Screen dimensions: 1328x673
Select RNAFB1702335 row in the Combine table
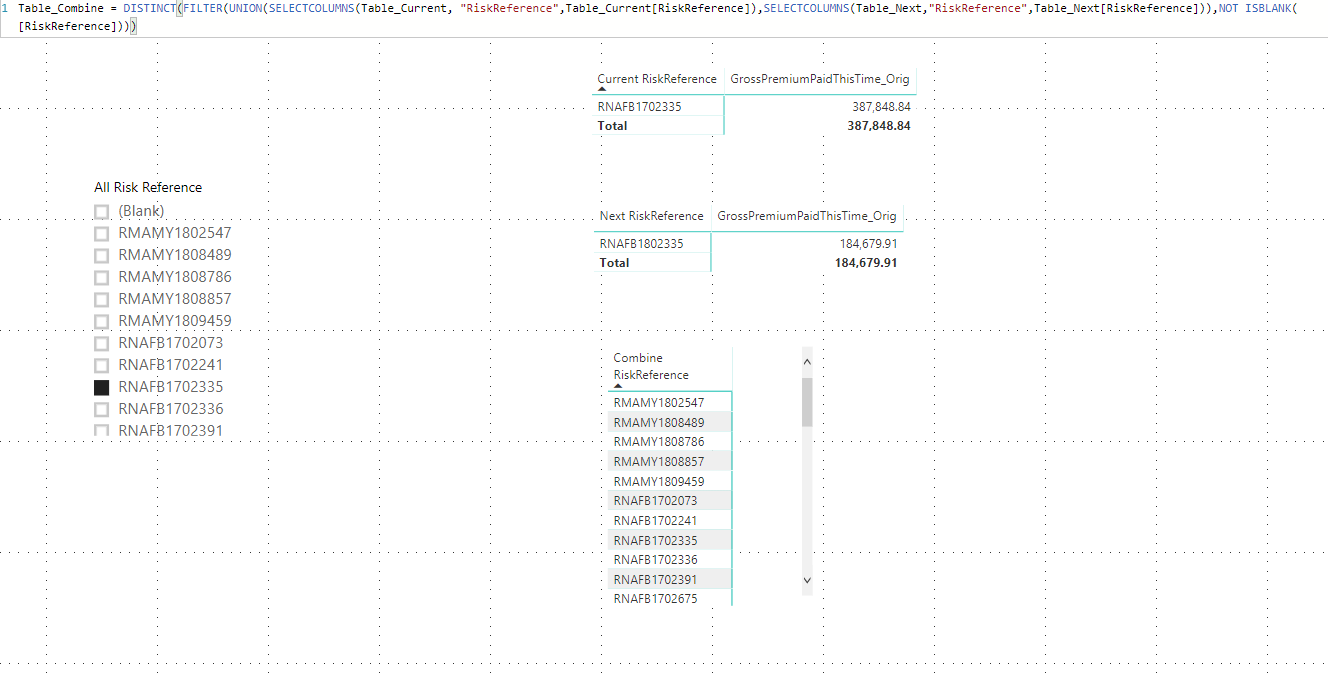tap(670, 540)
